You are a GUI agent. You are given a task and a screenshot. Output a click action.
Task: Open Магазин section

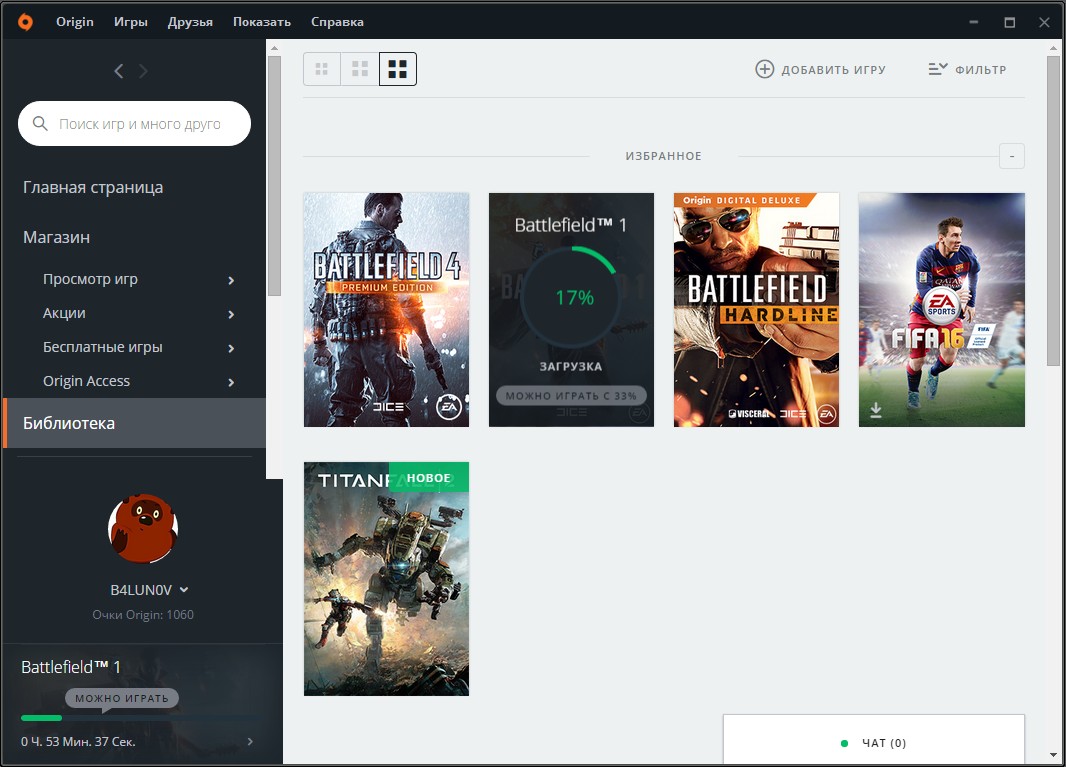pyautogui.click(x=56, y=237)
